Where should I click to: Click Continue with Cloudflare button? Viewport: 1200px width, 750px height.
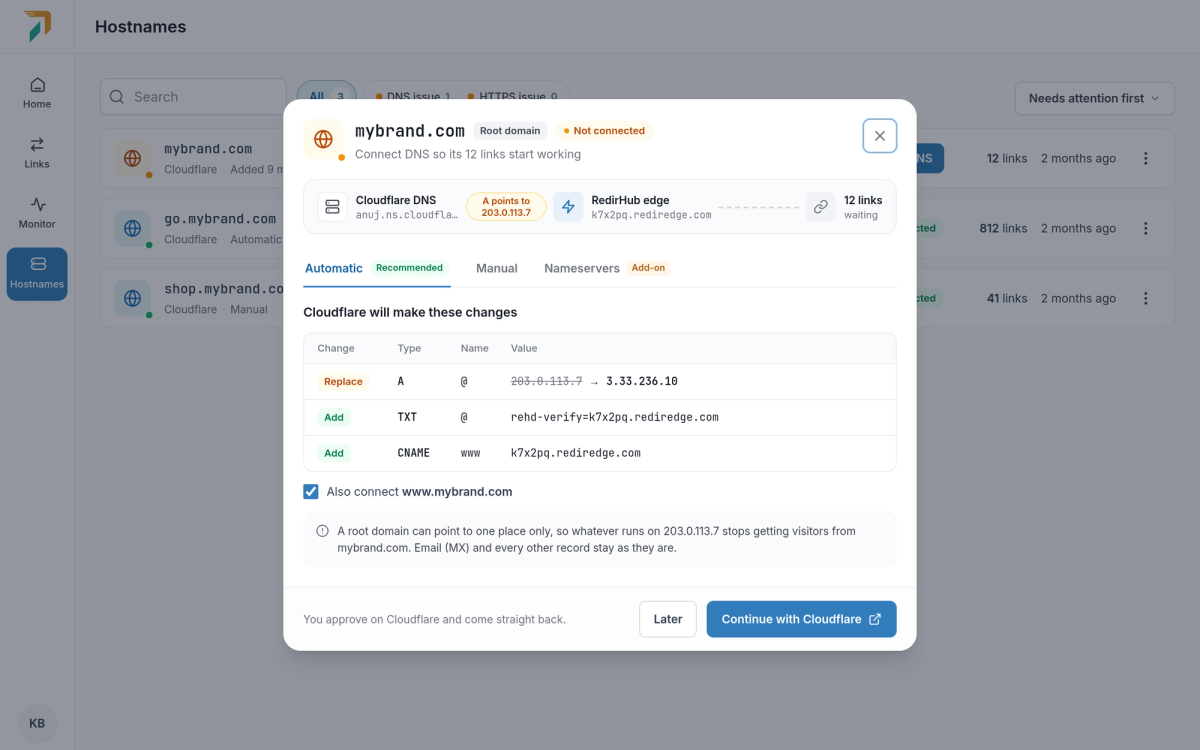(x=801, y=619)
